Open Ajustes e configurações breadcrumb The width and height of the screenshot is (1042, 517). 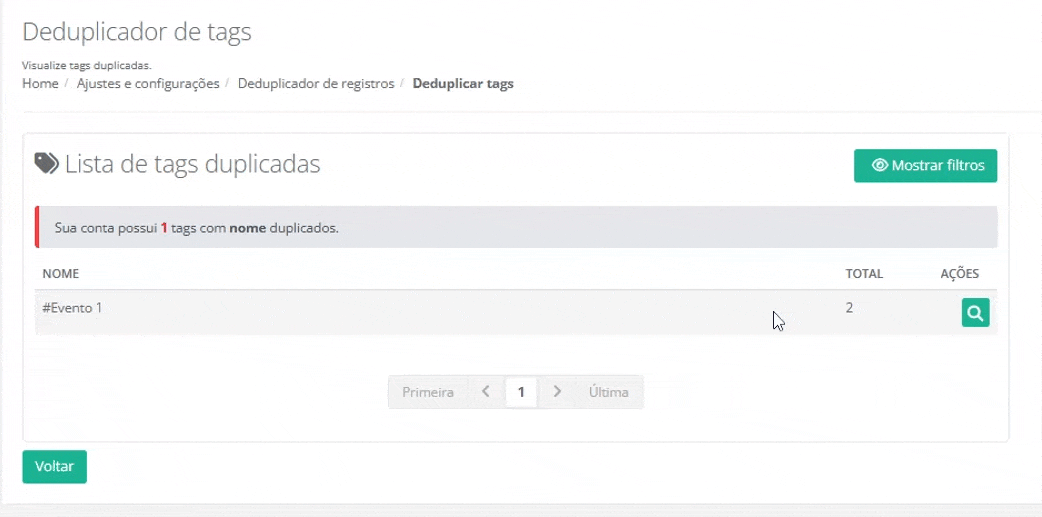(148, 84)
